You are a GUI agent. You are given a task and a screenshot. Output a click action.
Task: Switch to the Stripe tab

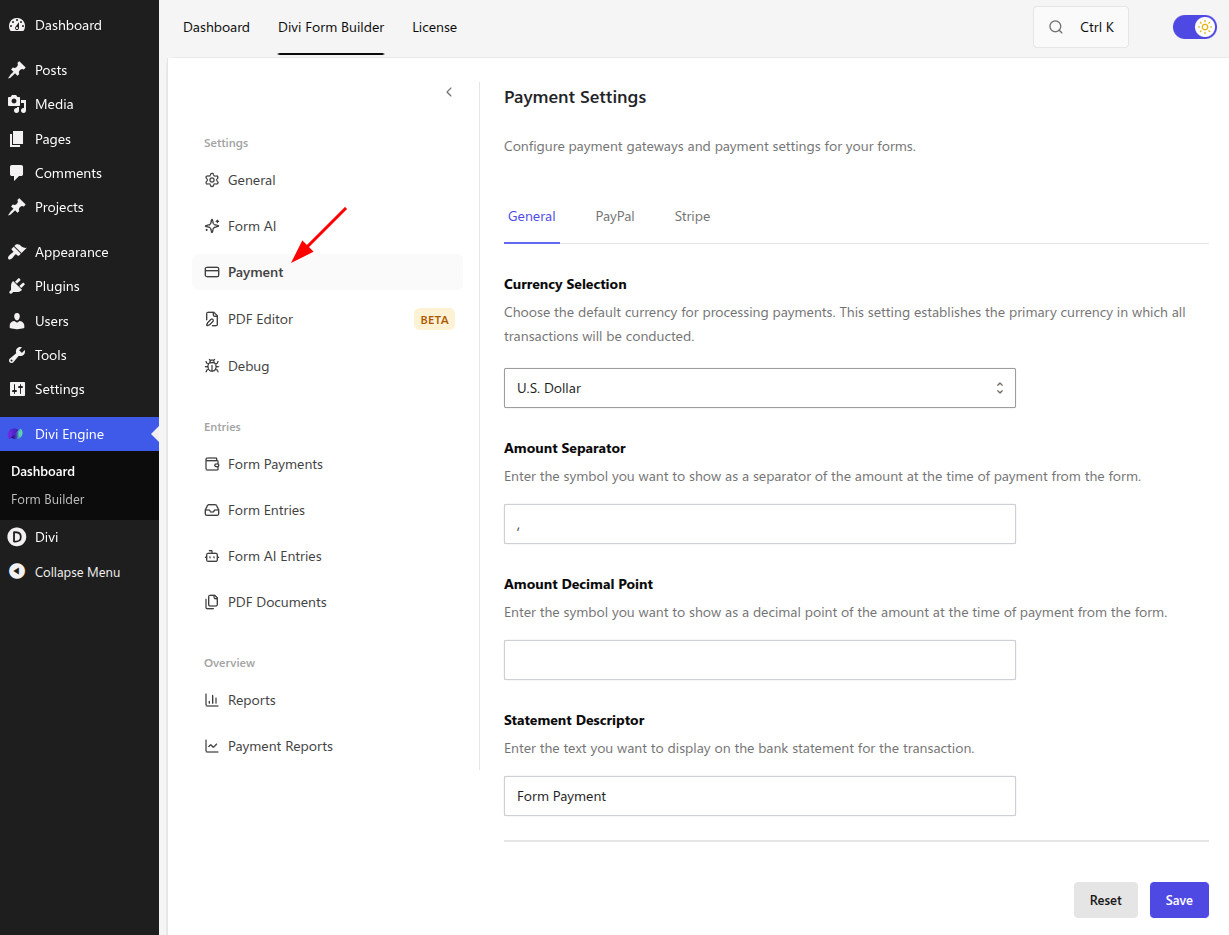tap(692, 216)
